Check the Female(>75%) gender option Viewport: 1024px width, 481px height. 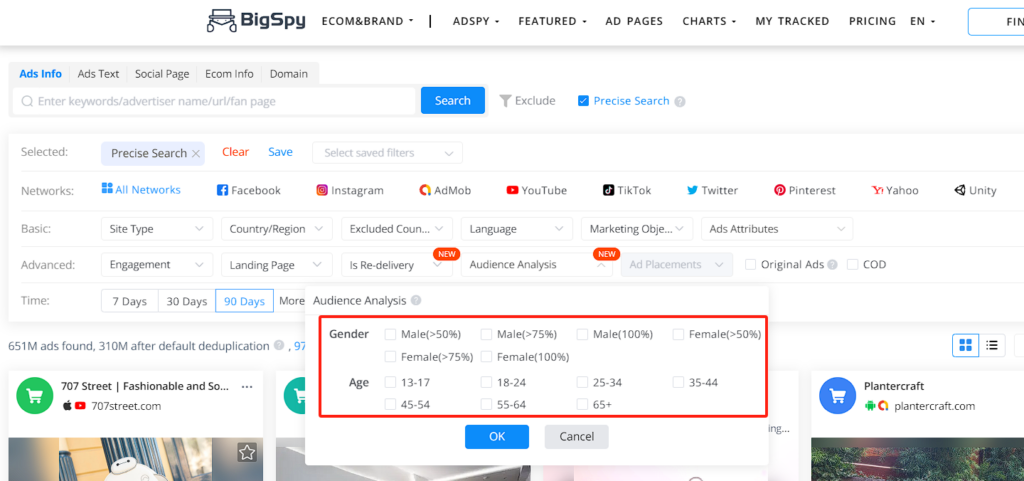coord(391,356)
